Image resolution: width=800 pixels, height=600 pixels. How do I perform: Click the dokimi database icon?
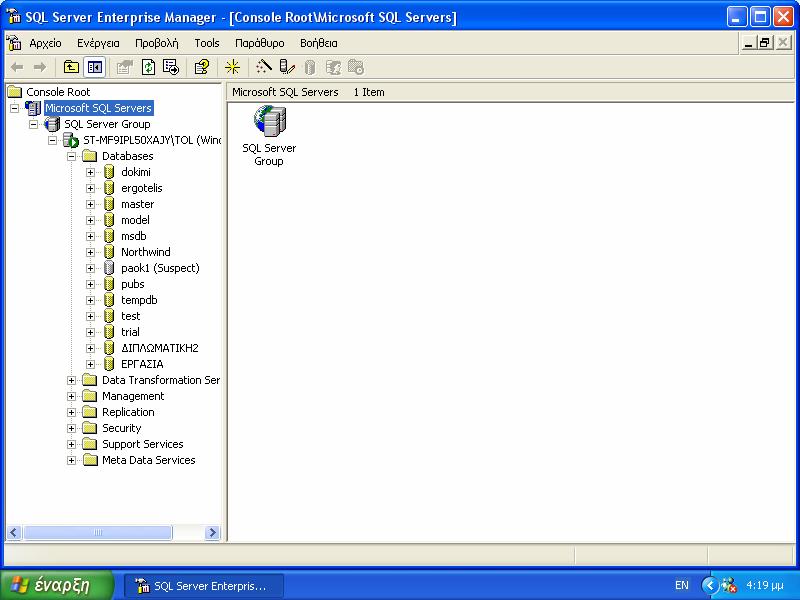point(109,172)
